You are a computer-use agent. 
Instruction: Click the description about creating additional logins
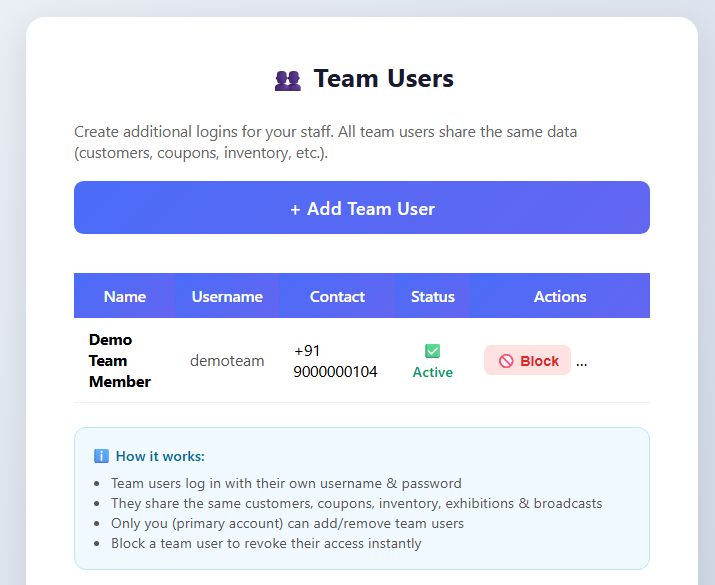pyautogui.click(x=326, y=142)
